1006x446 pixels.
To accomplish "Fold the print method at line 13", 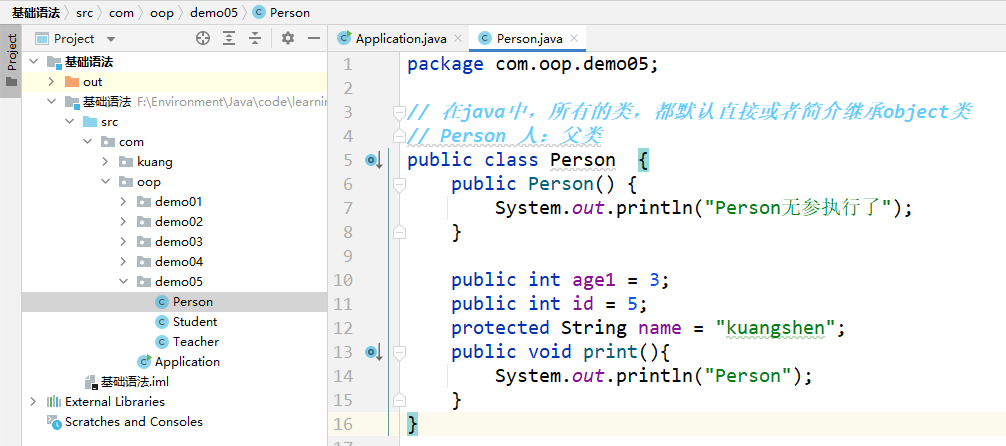I will tap(399, 352).
